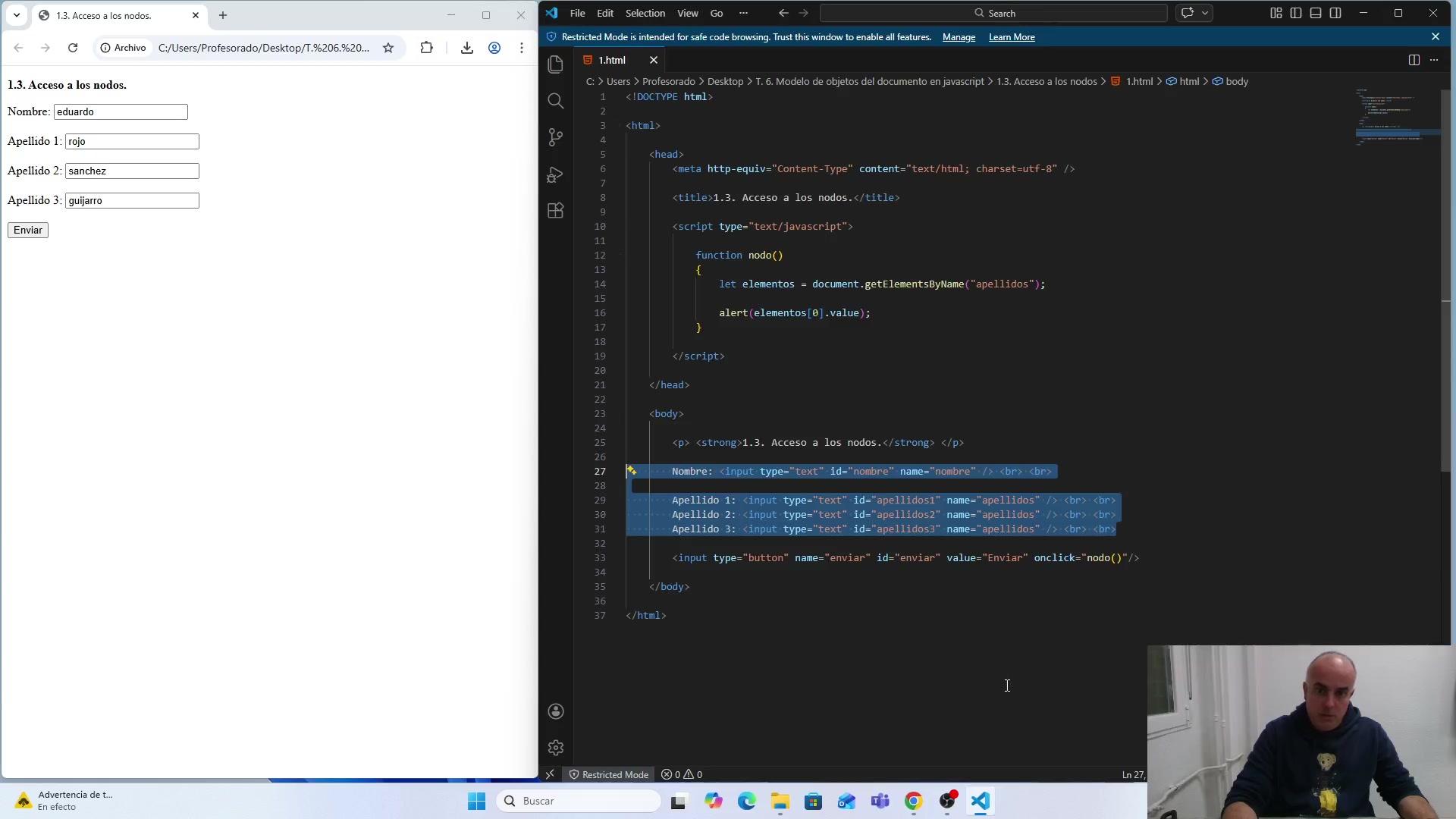Bookmark this page with the star icon

[x=388, y=48]
